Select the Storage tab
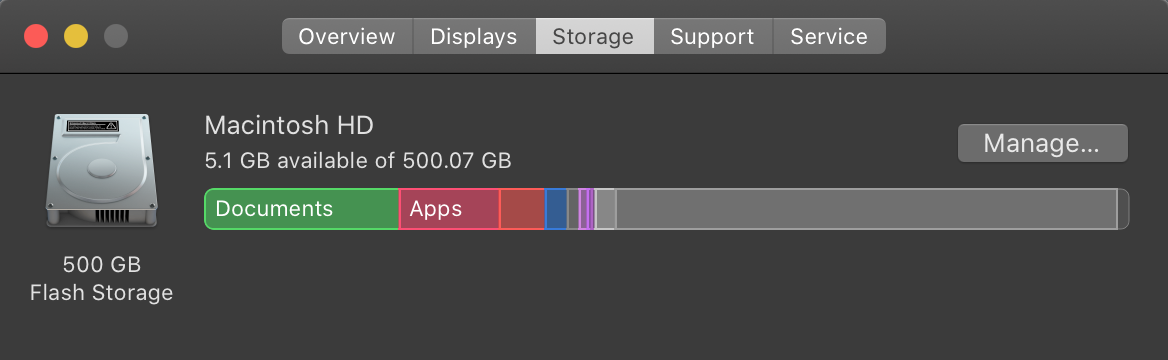 pos(594,37)
